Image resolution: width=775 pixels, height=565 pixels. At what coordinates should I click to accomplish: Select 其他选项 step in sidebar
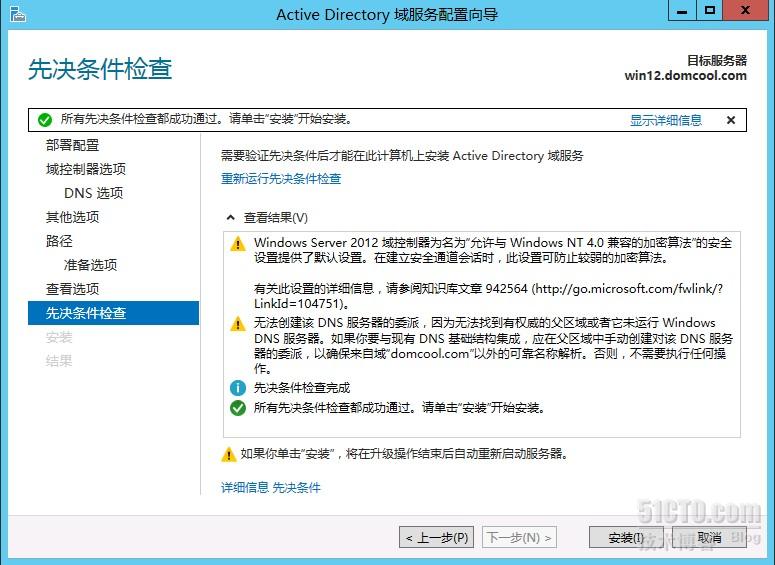[x=73, y=217]
